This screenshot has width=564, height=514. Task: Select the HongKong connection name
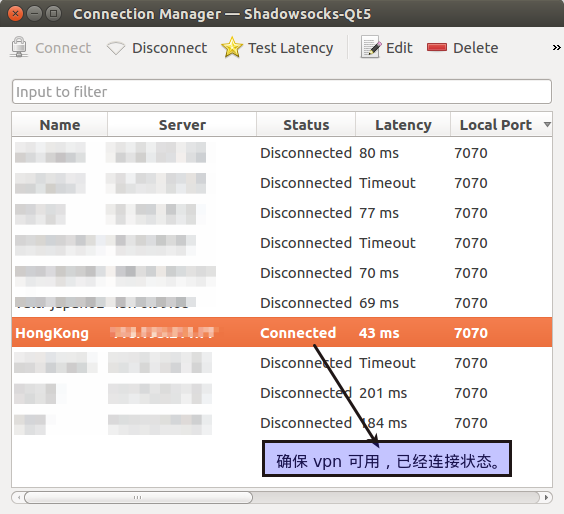coord(52,333)
